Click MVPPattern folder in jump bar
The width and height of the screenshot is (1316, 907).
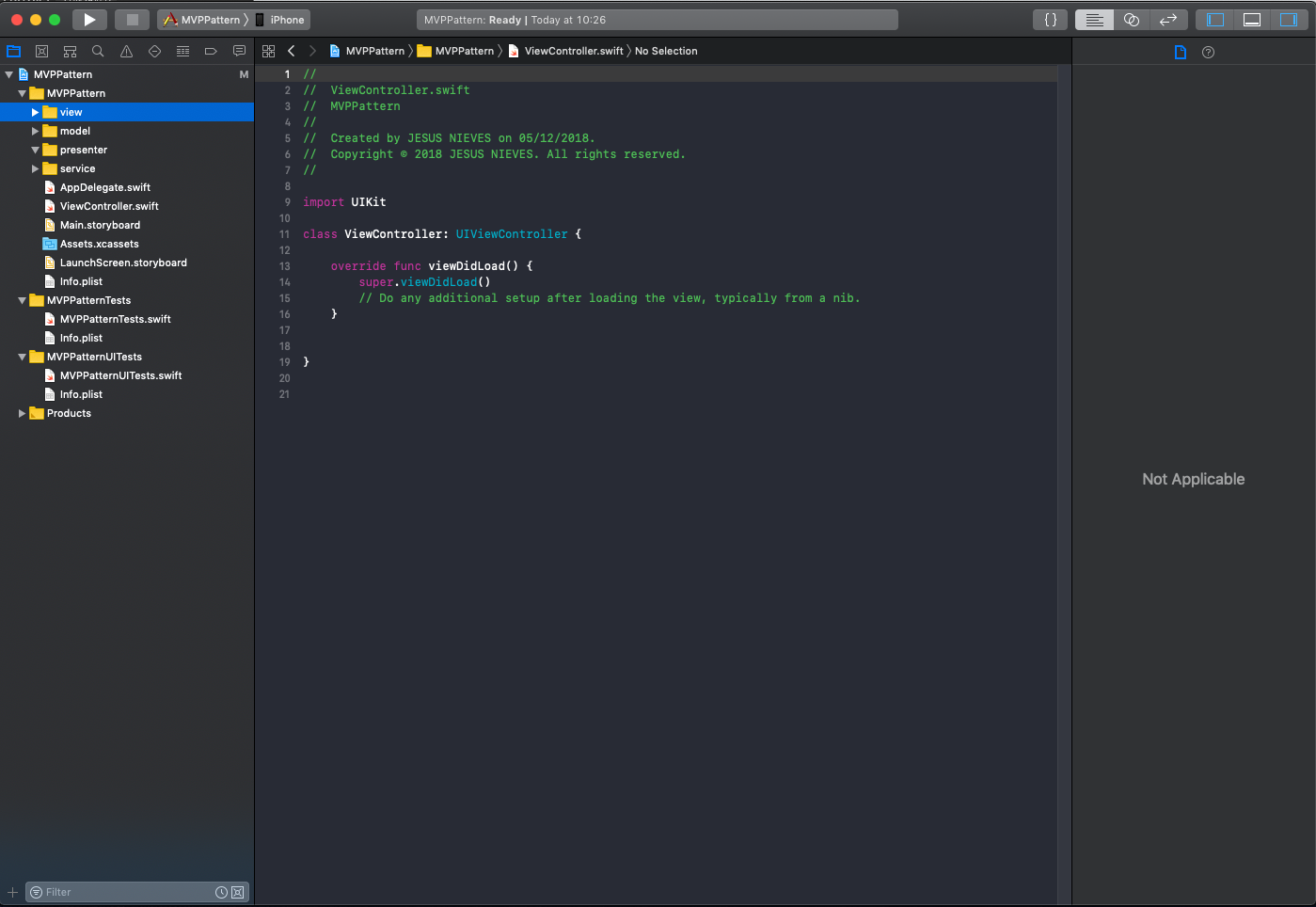[x=456, y=51]
